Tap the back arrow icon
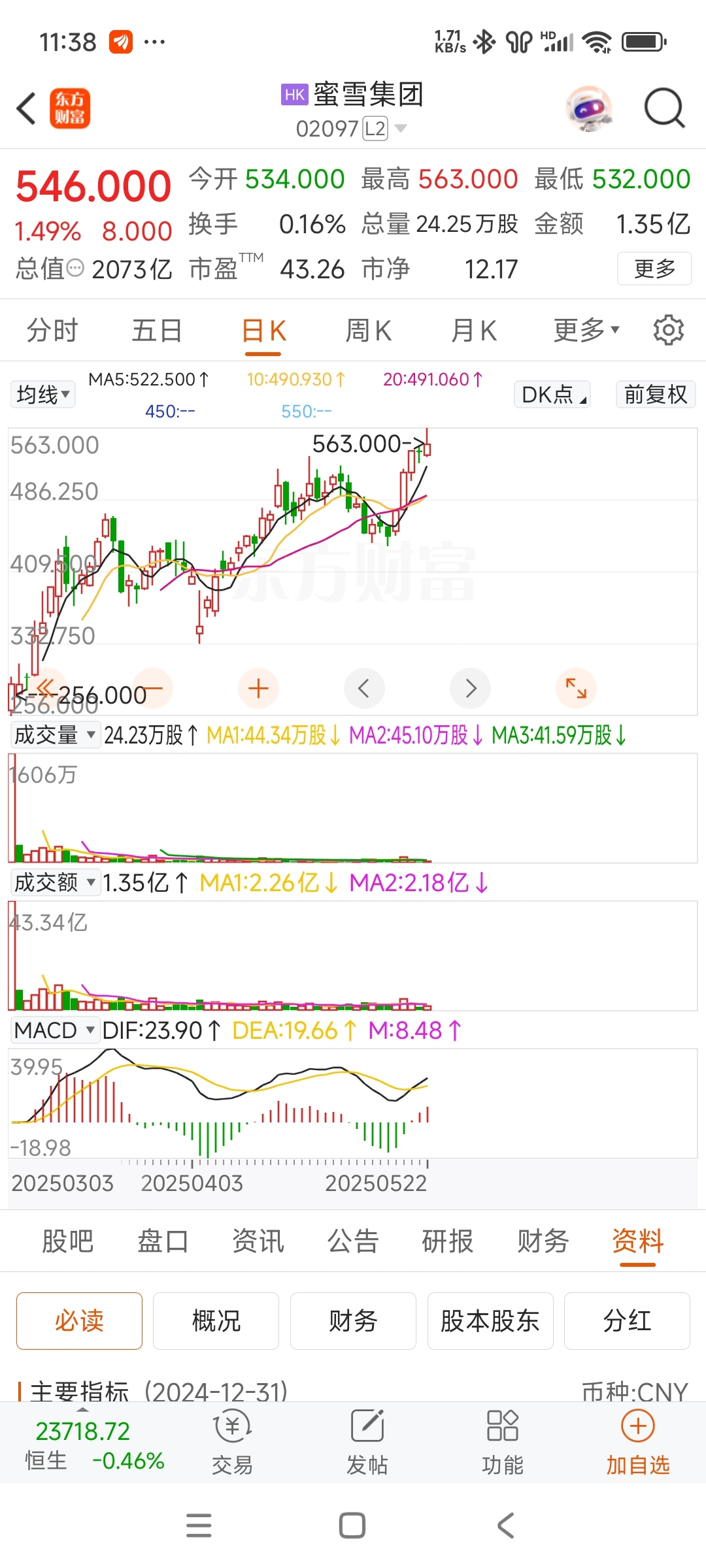This screenshot has height=1568, width=706. (26, 108)
